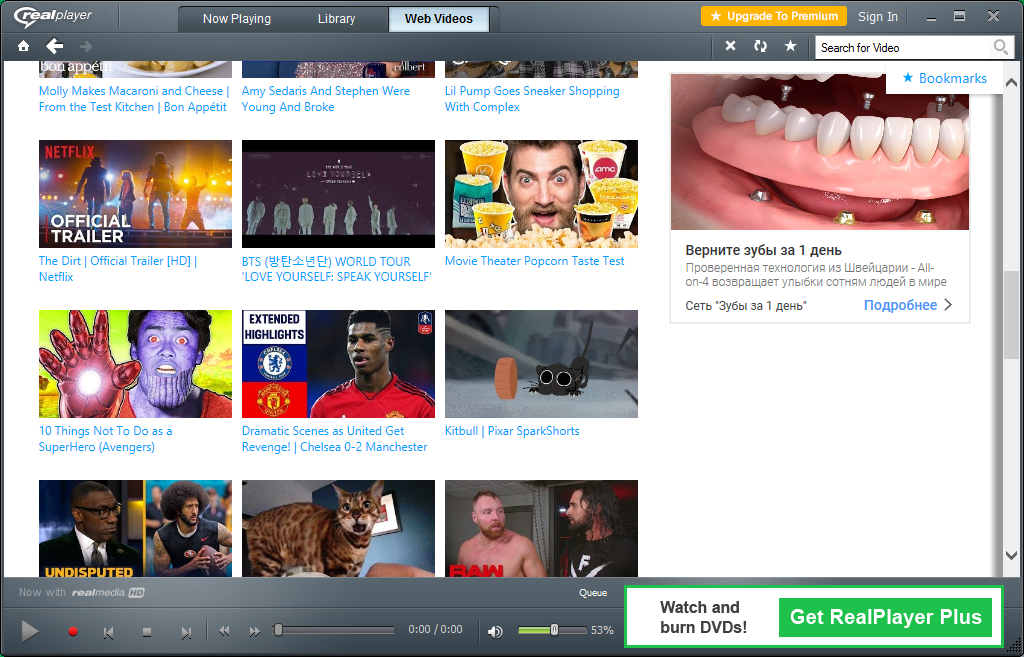The image size is (1024, 657).
Task: Open the Chelsea Manchester highlights thumbnail
Action: coord(338,364)
